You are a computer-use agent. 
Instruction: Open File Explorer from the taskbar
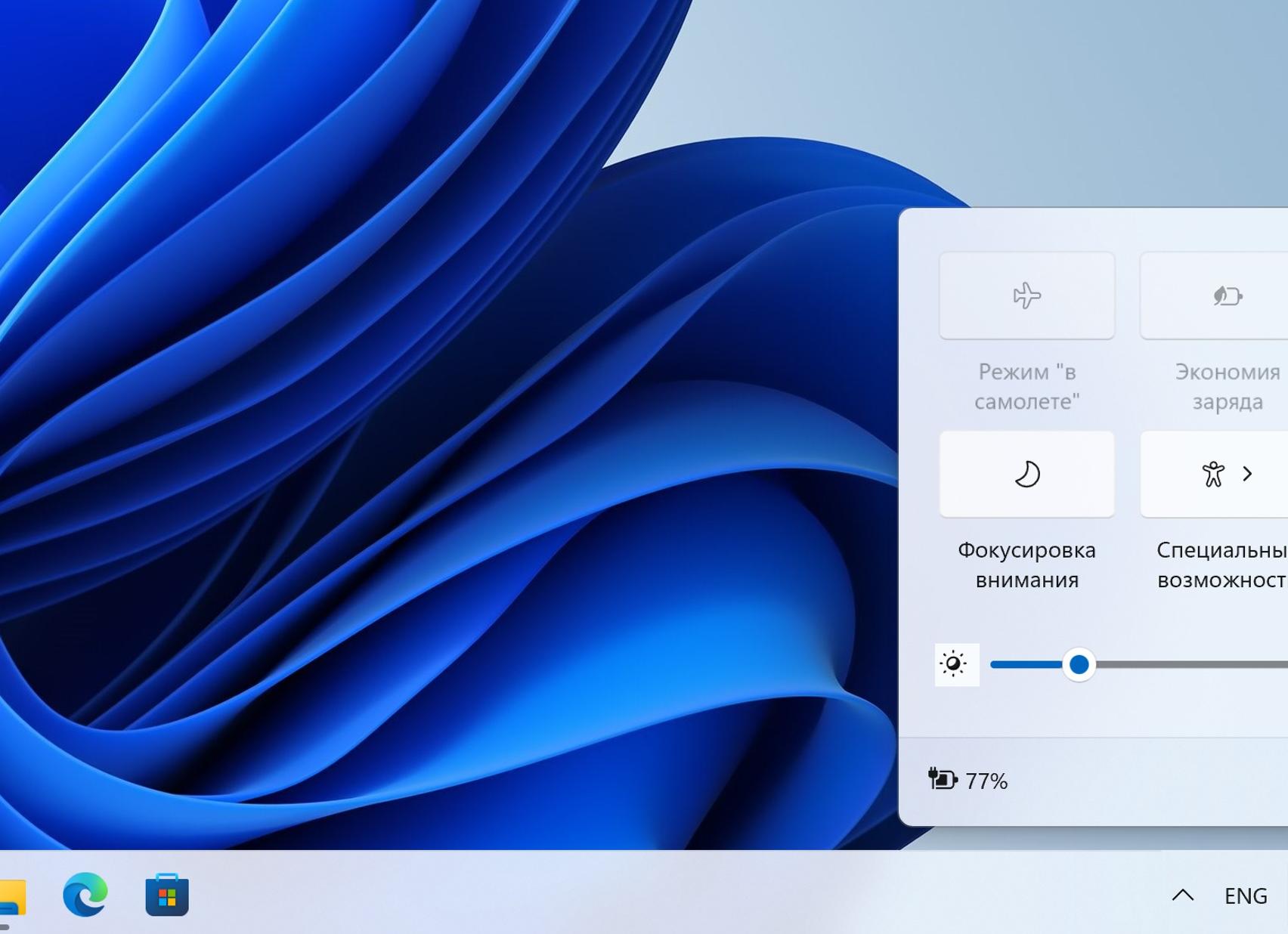[x=12, y=896]
